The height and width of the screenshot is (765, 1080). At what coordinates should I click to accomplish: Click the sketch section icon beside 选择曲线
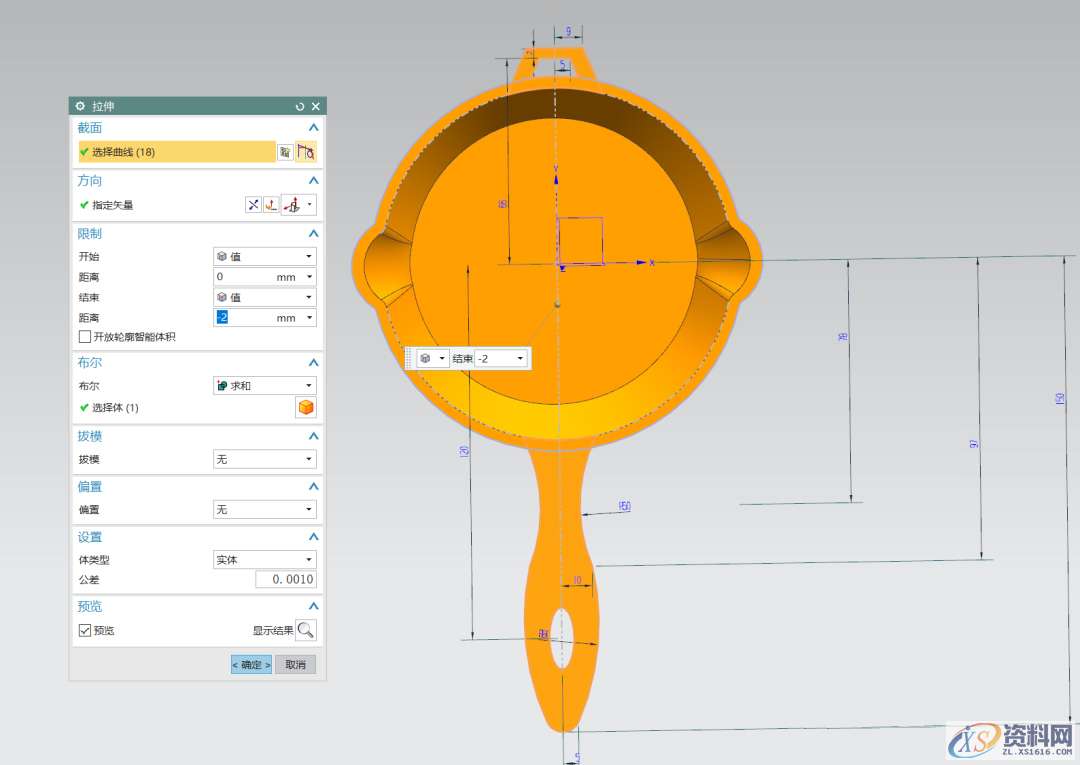(x=285, y=152)
